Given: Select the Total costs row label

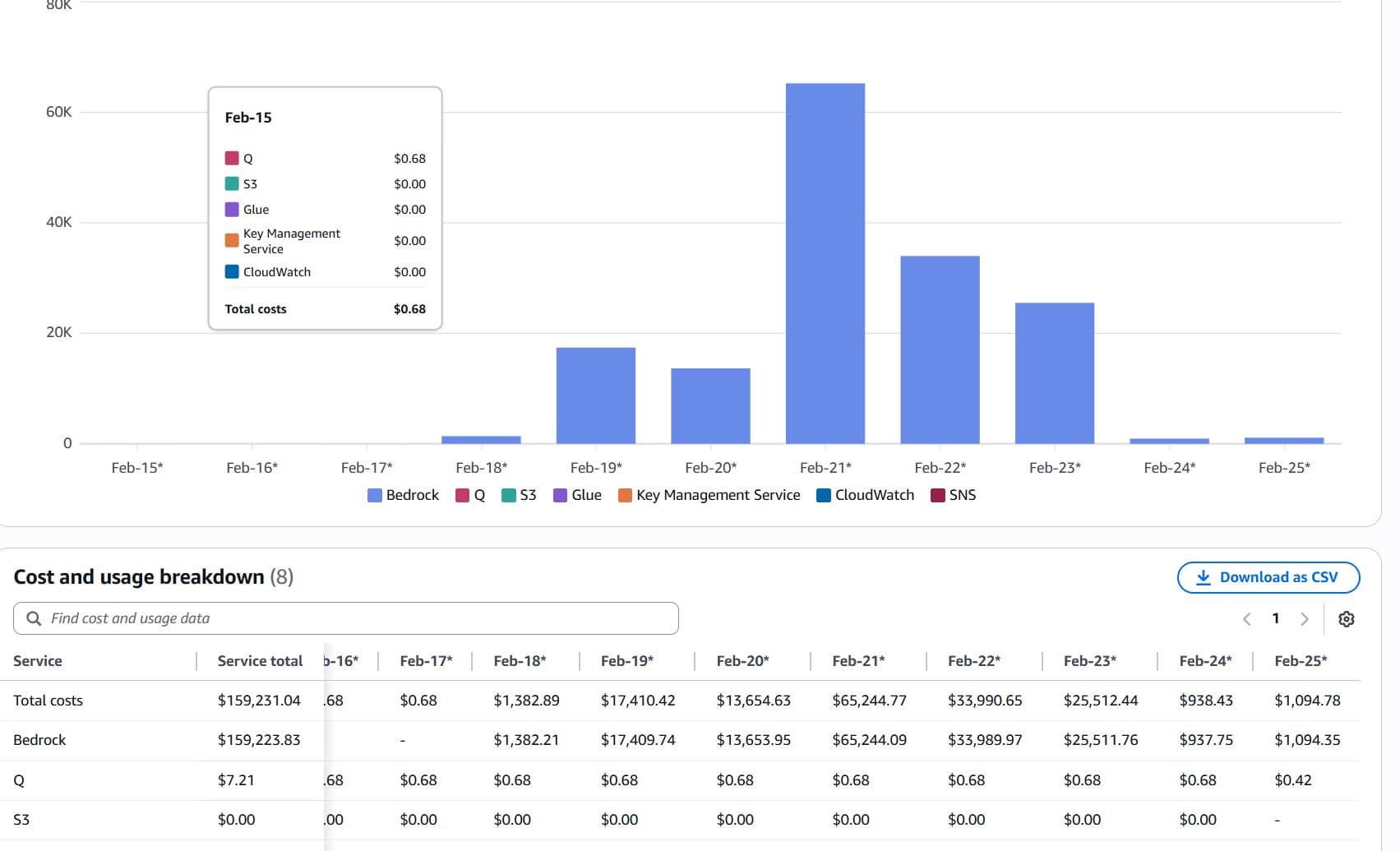Looking at the screenshot, I should click(48, 701).
